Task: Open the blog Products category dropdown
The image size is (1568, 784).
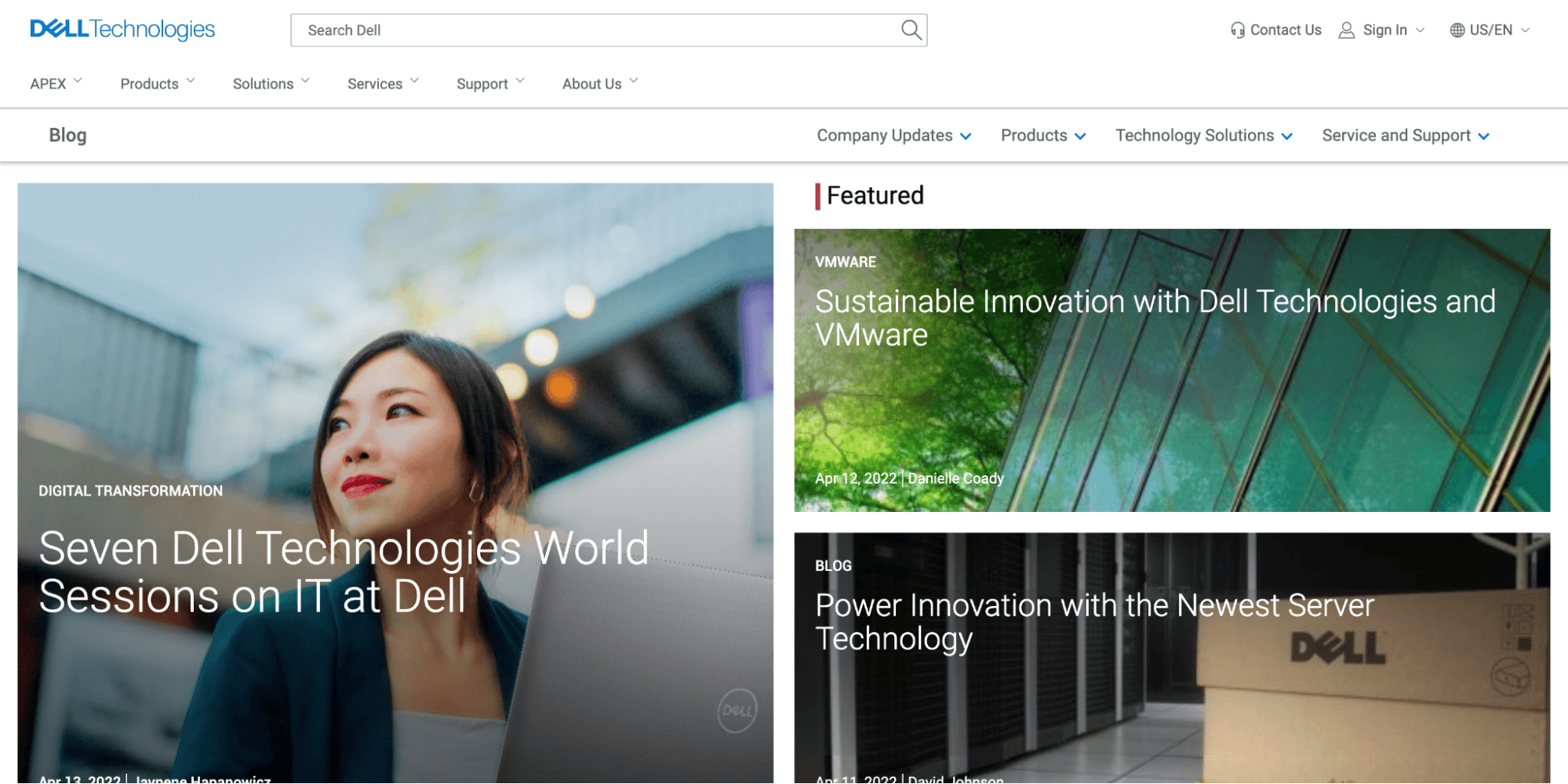Action: point(1042,136)
